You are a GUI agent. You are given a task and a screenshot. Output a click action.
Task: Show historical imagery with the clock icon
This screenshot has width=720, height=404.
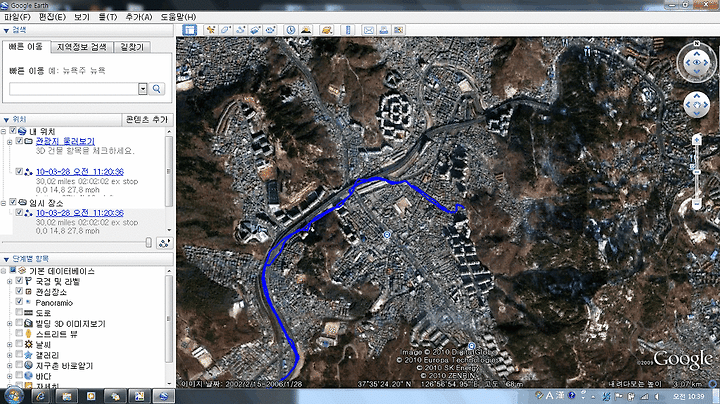[x=291, y=30]
